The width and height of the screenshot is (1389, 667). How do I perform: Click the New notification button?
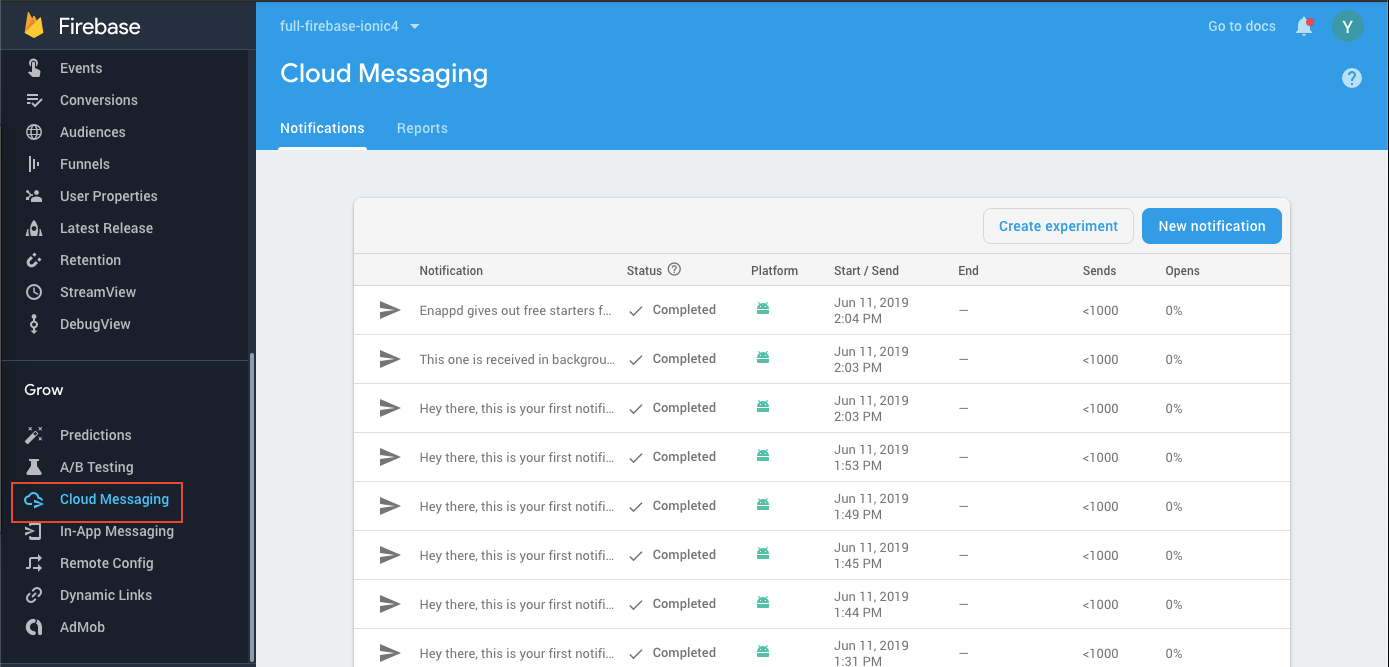pos(1212,226)
